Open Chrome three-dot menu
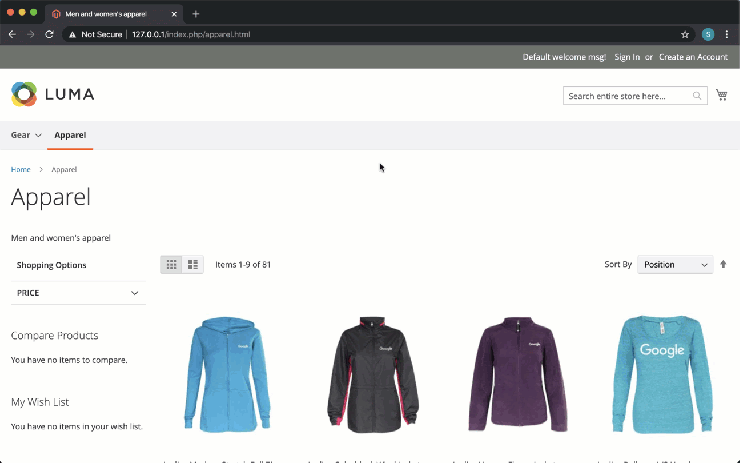The image size is (740, 463). (x=728, y=34)
